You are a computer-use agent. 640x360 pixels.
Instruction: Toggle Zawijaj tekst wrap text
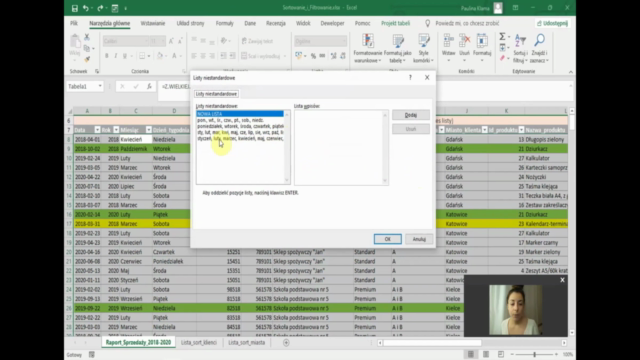point(257,41)
